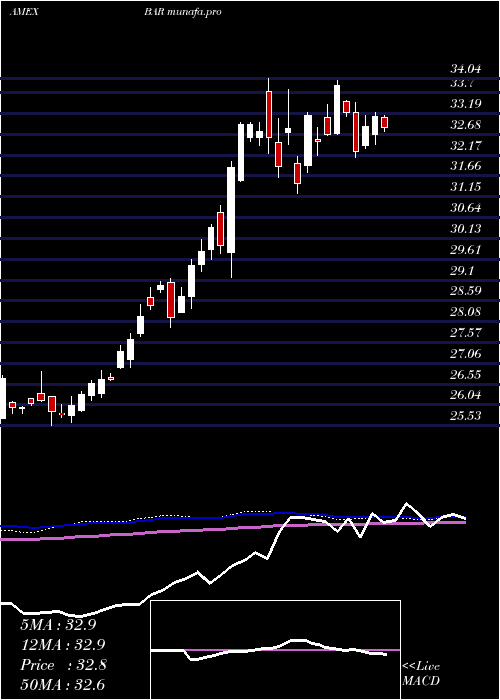Select the 28.08 price axis label
Viewport: 500px width, 700px height.
(x=465, y=312)
